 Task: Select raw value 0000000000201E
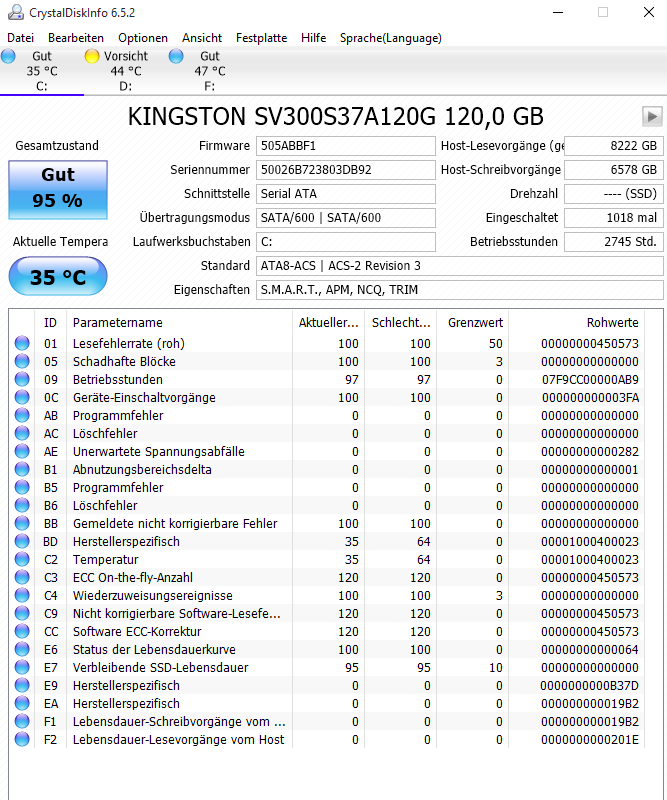pyautogui.click(x=590, y=740)
